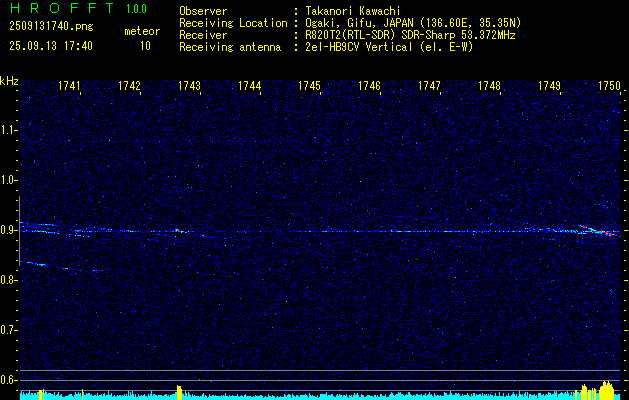Click observer name Takanori Kawachi

353,11
